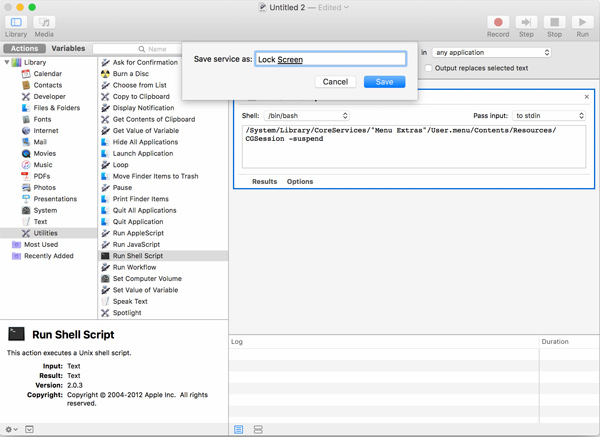Click the Stop toolbar button
600x437 pixels.
[554, 22]
